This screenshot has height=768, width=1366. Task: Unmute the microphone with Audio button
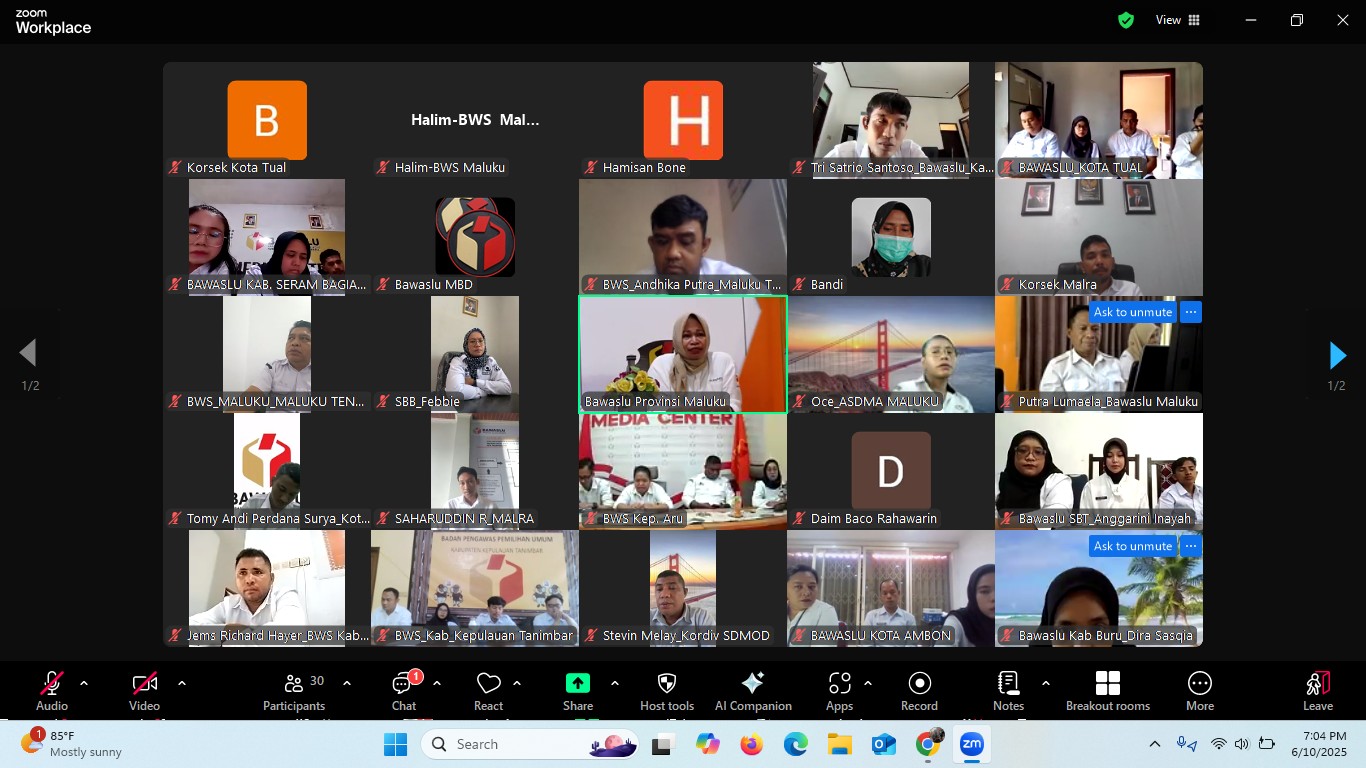(x=52, y=690)
